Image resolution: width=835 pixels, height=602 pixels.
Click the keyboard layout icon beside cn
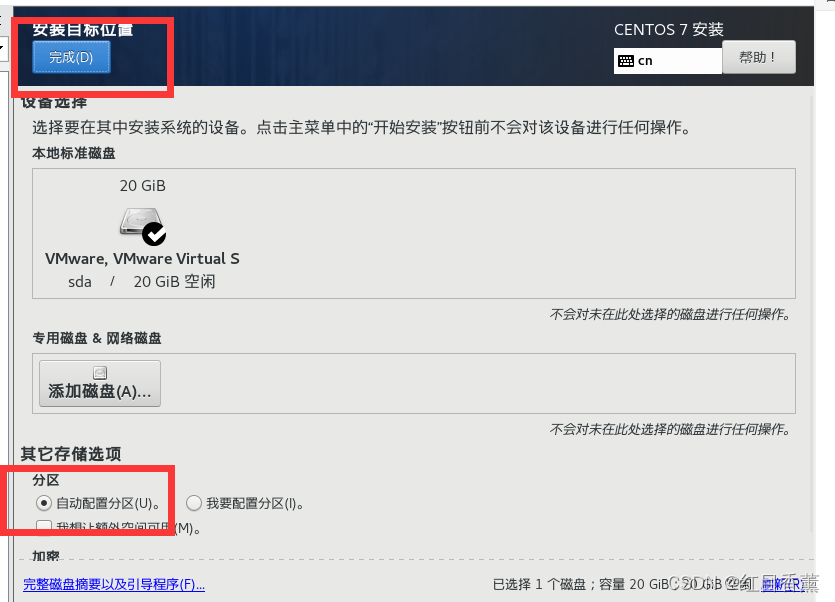(626, 61)
